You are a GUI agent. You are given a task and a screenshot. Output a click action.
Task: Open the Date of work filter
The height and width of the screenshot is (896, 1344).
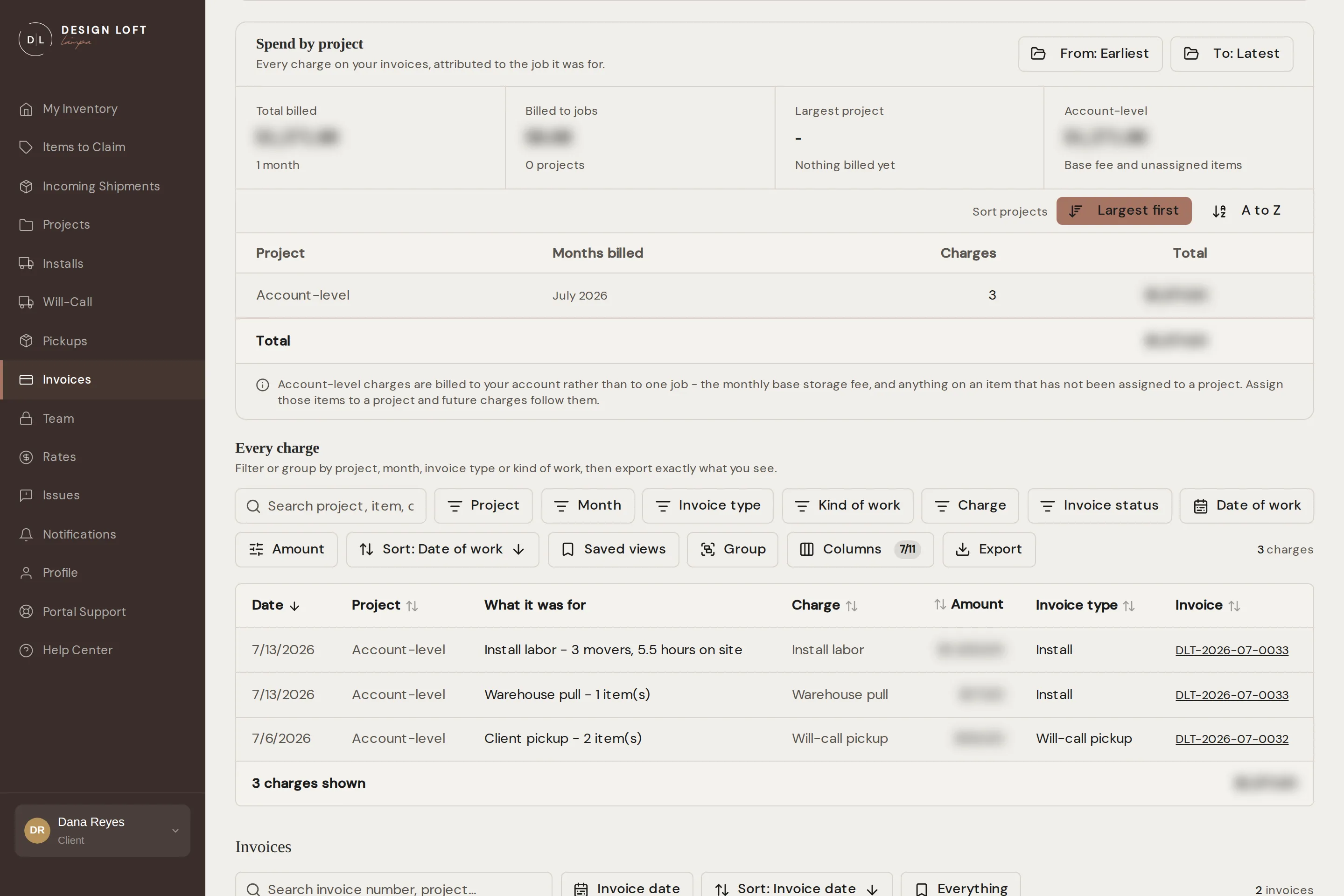(1246, 506)
